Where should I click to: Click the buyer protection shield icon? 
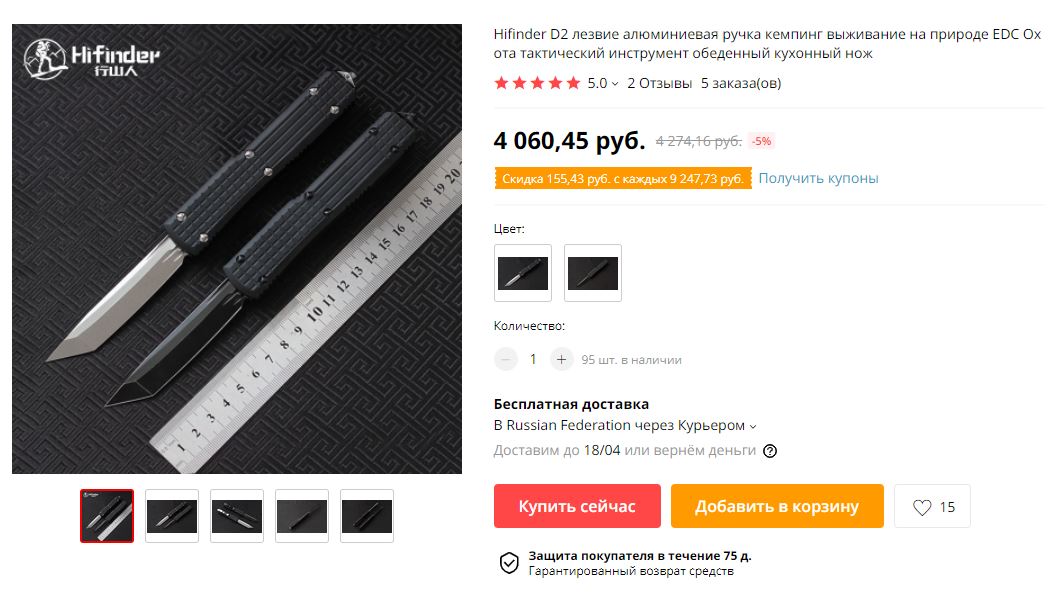(509, 563)
